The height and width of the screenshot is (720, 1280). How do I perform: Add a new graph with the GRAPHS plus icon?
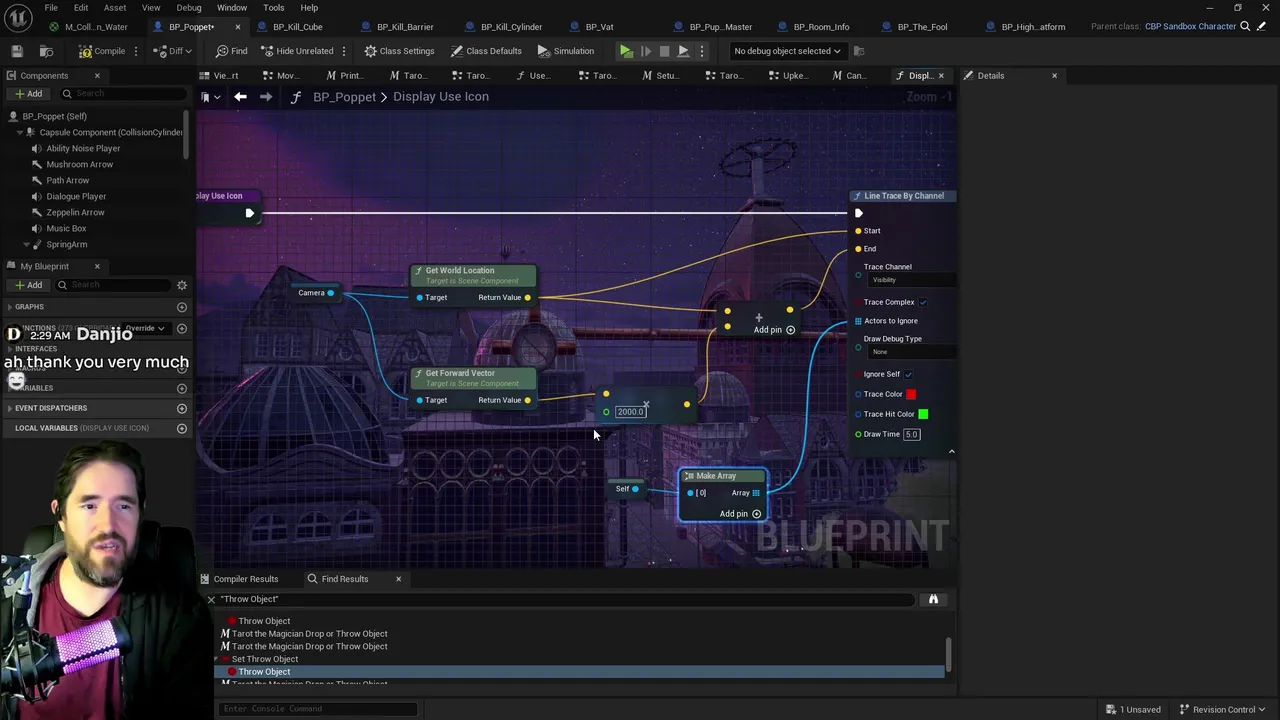pos(182,307)
